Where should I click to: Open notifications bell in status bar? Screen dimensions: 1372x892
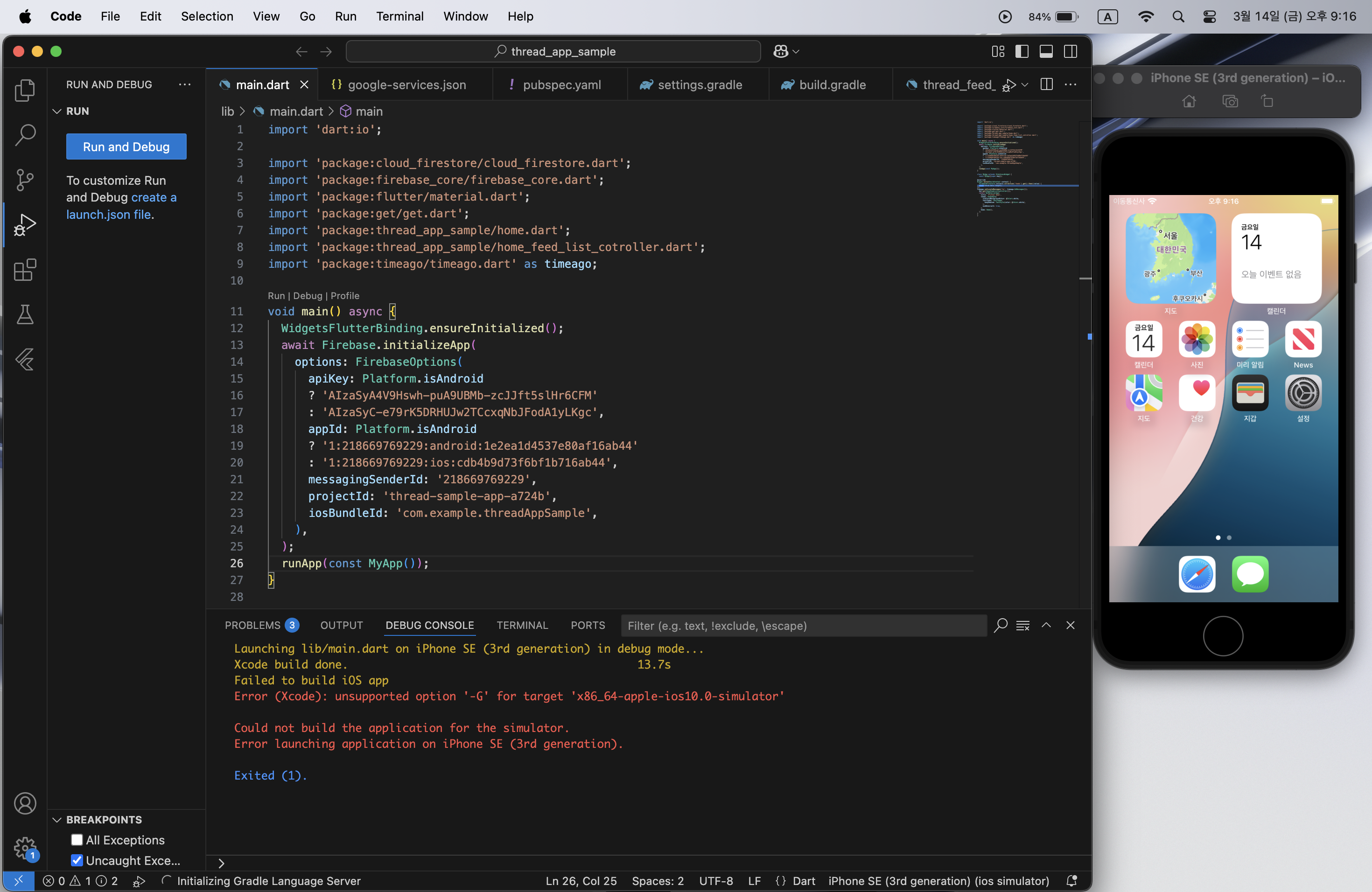1071,880
